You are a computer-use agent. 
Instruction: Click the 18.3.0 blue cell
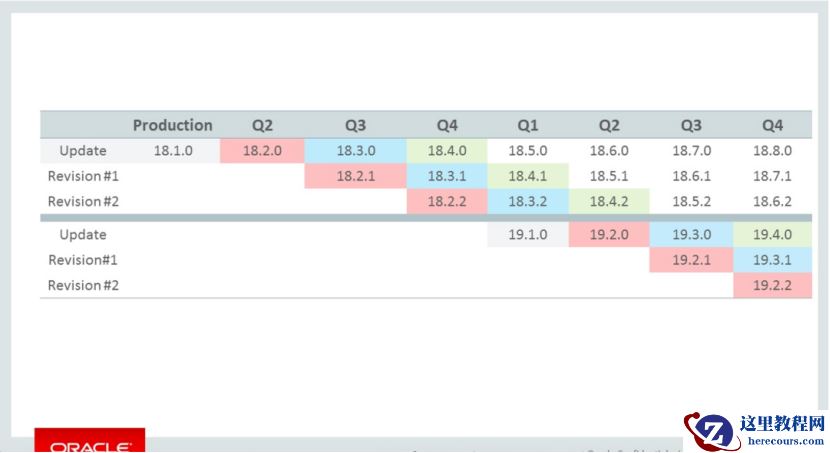point(355,151)
